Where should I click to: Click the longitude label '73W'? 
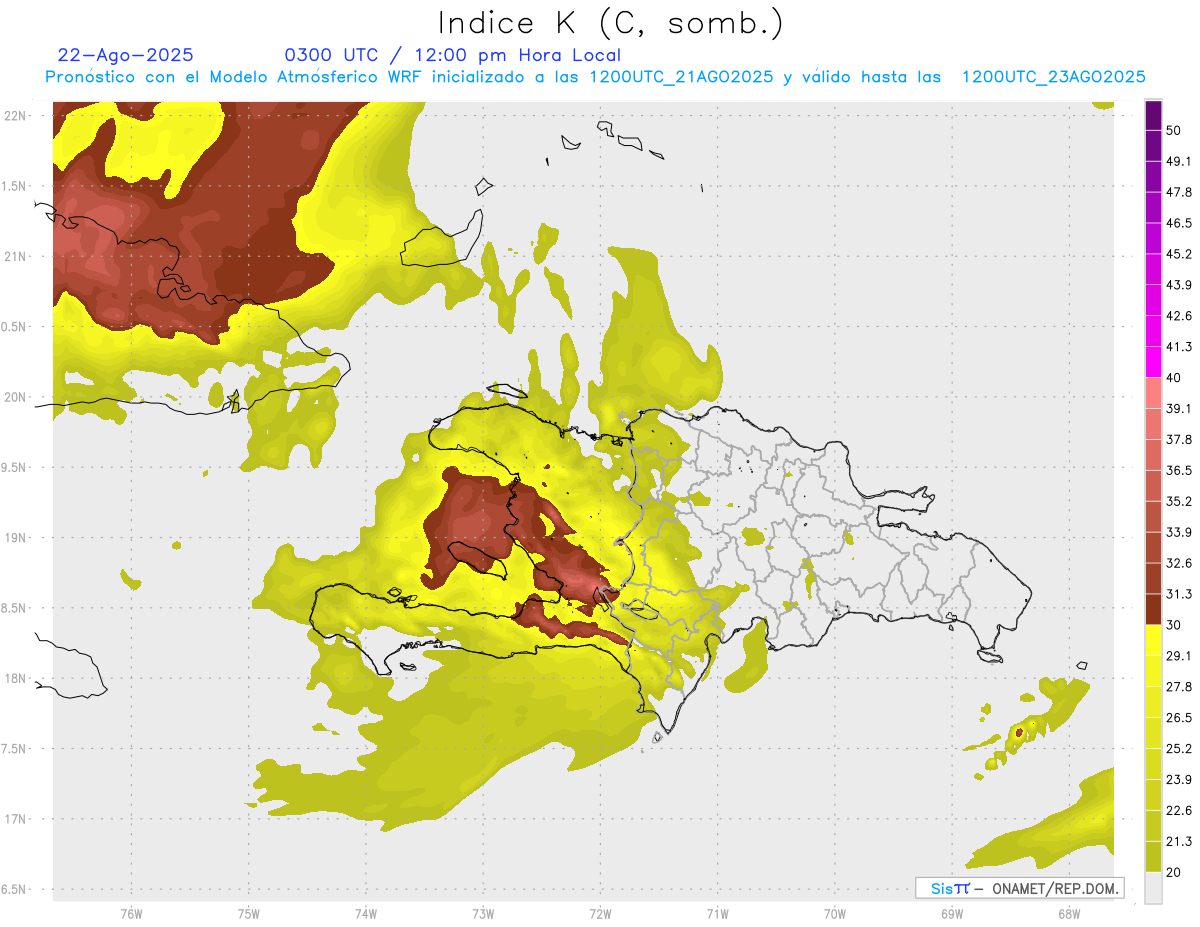(x=483, y=914)
